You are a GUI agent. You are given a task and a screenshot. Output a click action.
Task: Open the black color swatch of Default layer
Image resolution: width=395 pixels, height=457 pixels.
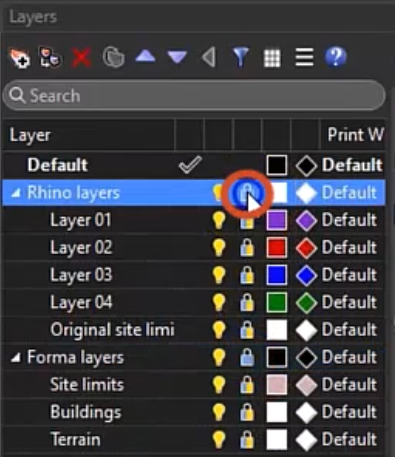coord(277,165)
